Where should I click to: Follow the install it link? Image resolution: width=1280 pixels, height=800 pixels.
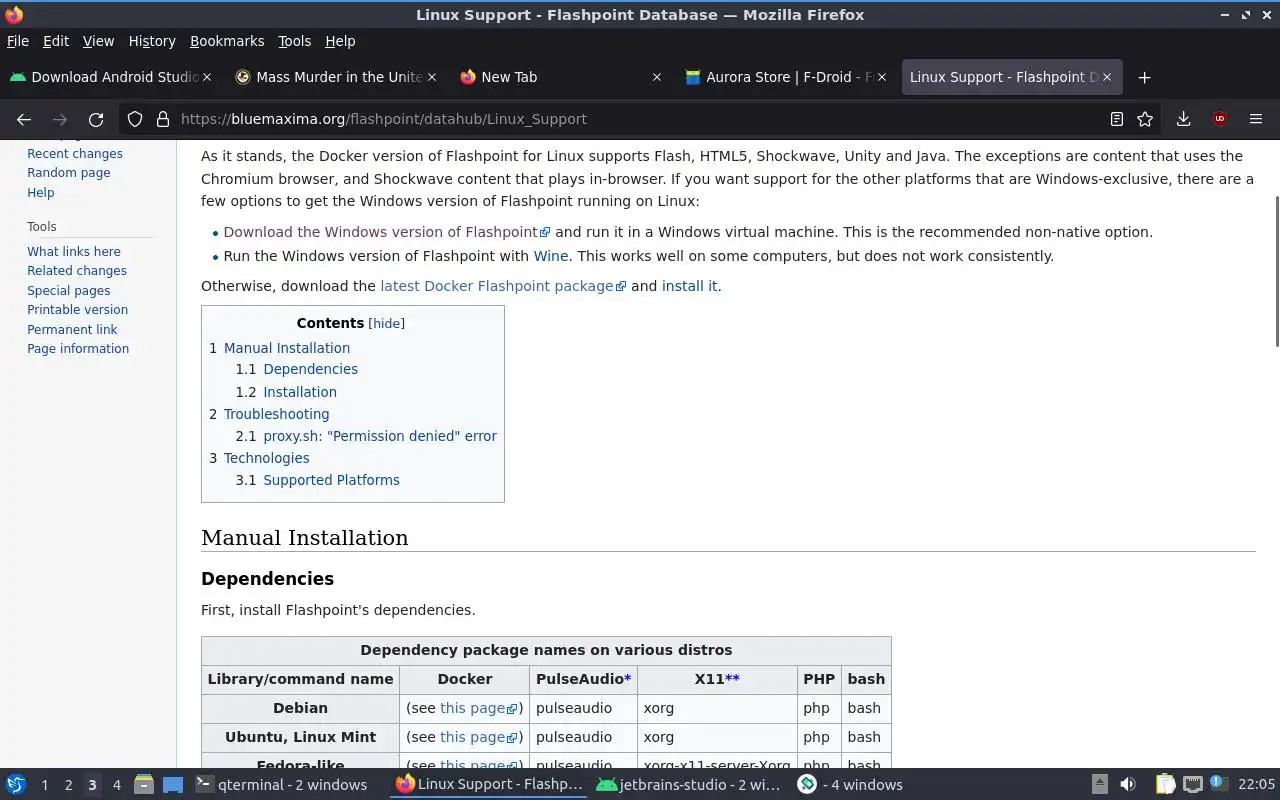[x=689, y=286]
